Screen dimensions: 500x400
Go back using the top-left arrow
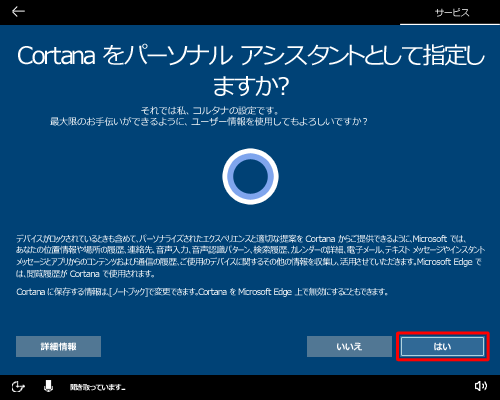[18, 12]
